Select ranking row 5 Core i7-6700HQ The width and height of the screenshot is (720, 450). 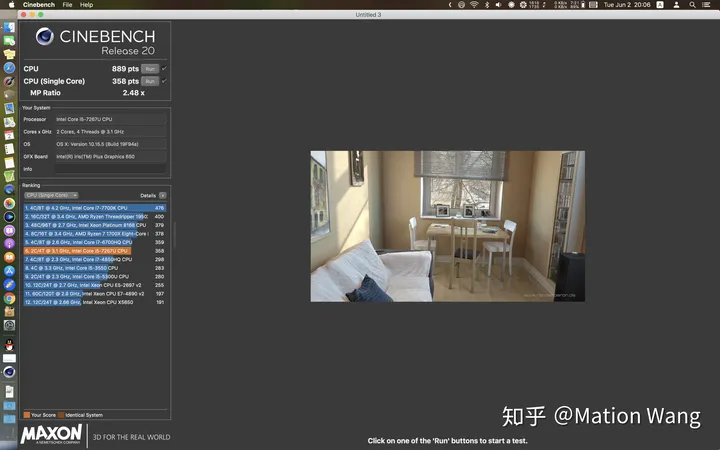[x=95, y=242]
